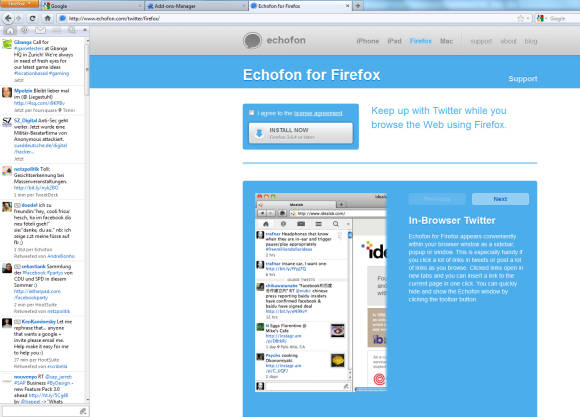Open SZ_Digital's avatar in the sidebar

point(7,122)
